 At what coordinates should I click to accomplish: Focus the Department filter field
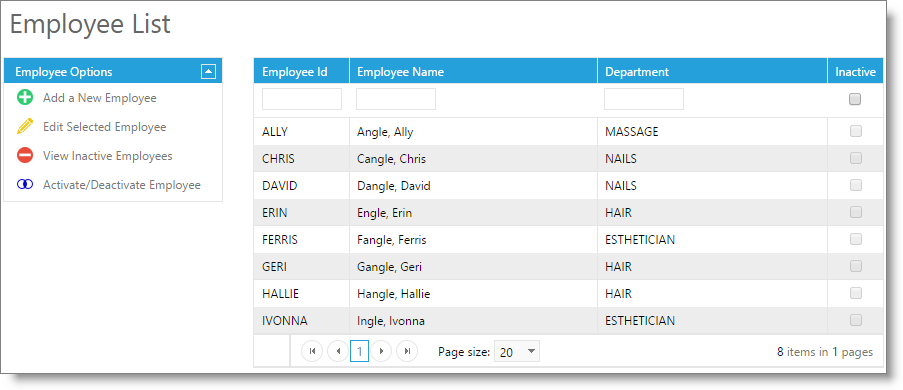(644, 99)
